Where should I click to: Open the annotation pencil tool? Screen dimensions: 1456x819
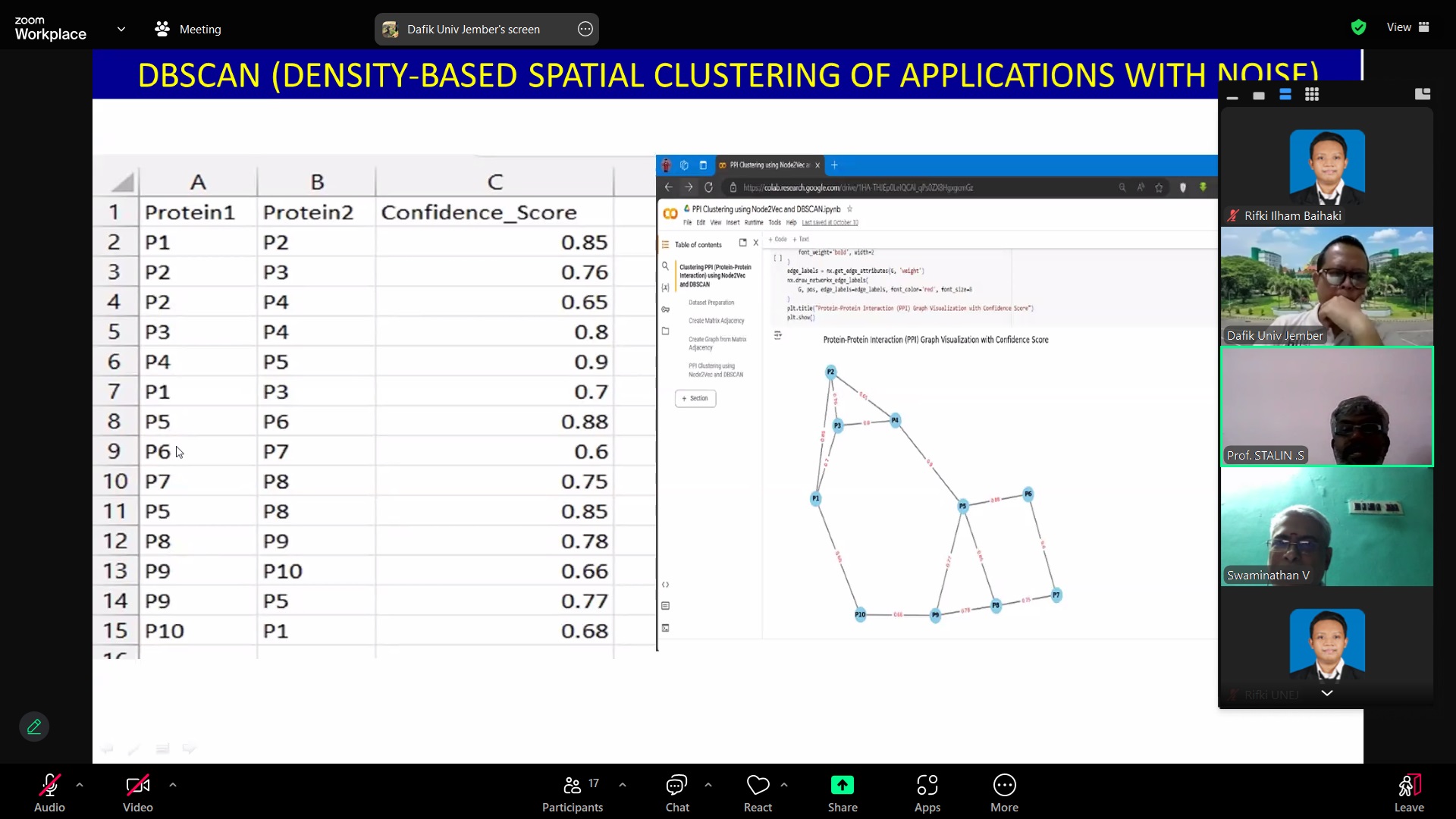(x=34, y=726)
